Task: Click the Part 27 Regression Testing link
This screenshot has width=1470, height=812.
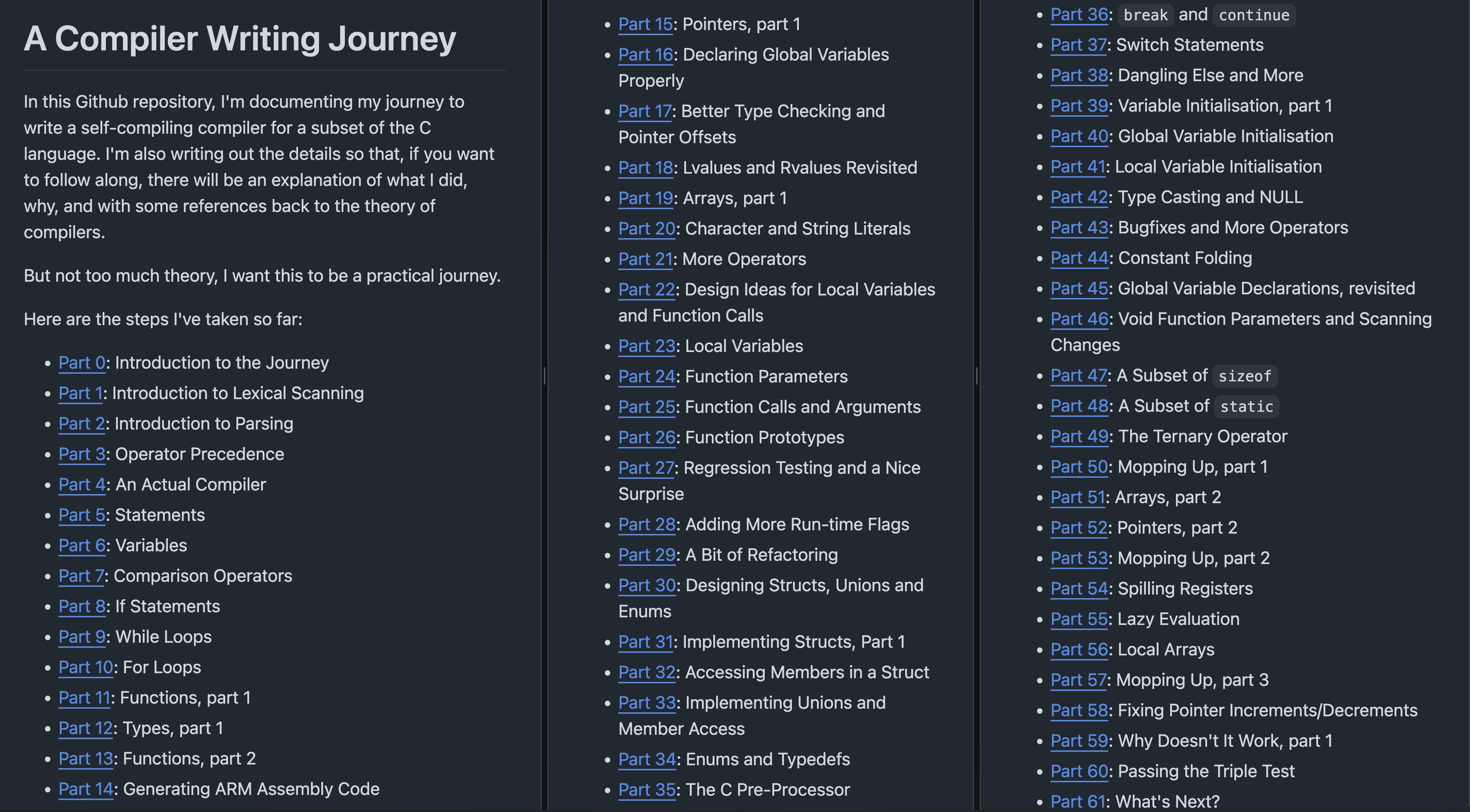Action: pos(646,468)
